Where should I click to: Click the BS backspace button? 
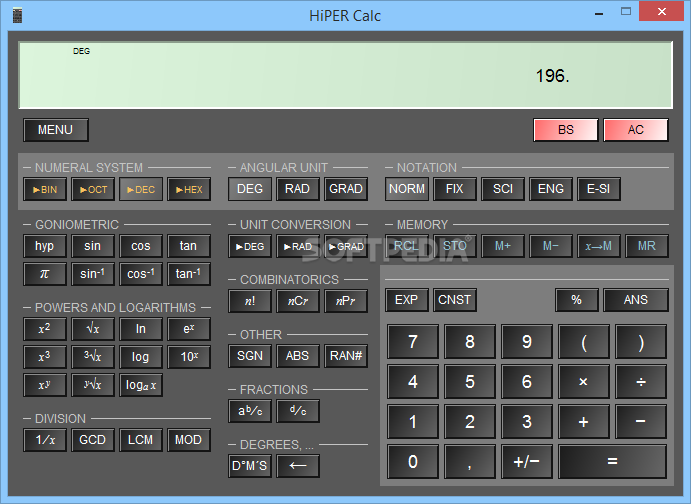point(566,130)
